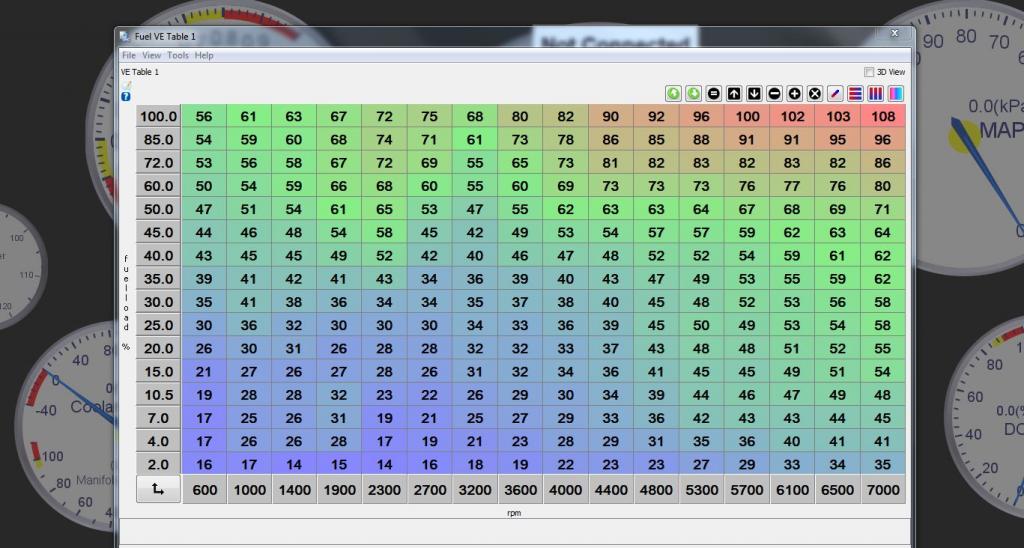Select cell 40 at 40.0 load, 3200 rpm
This screenshot has height=548, width=1024.
click(475, 255)
